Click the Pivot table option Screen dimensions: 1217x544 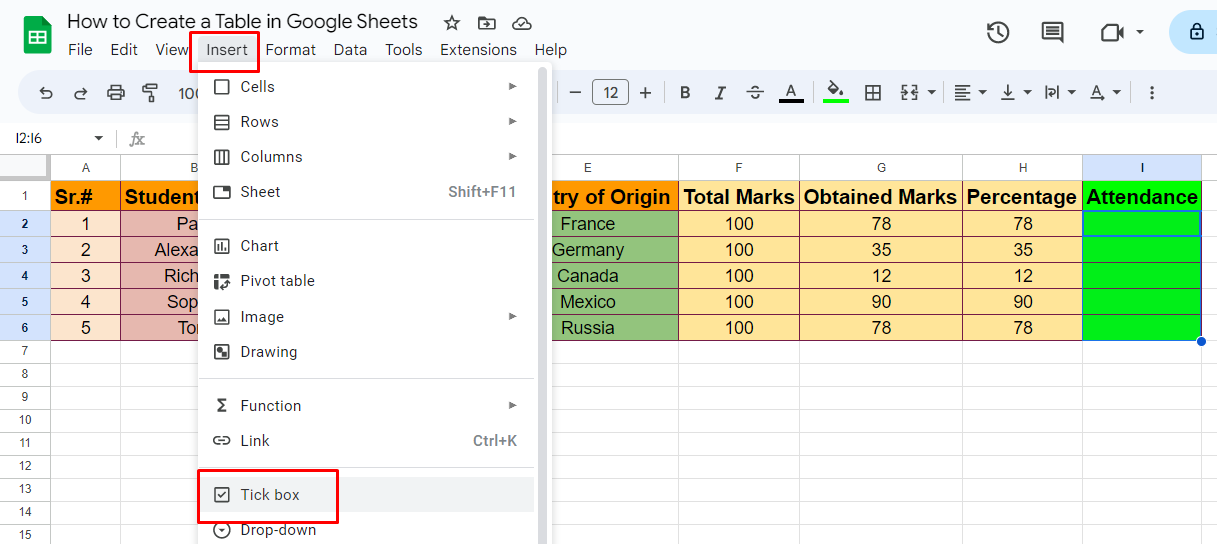tap(366, 281)
